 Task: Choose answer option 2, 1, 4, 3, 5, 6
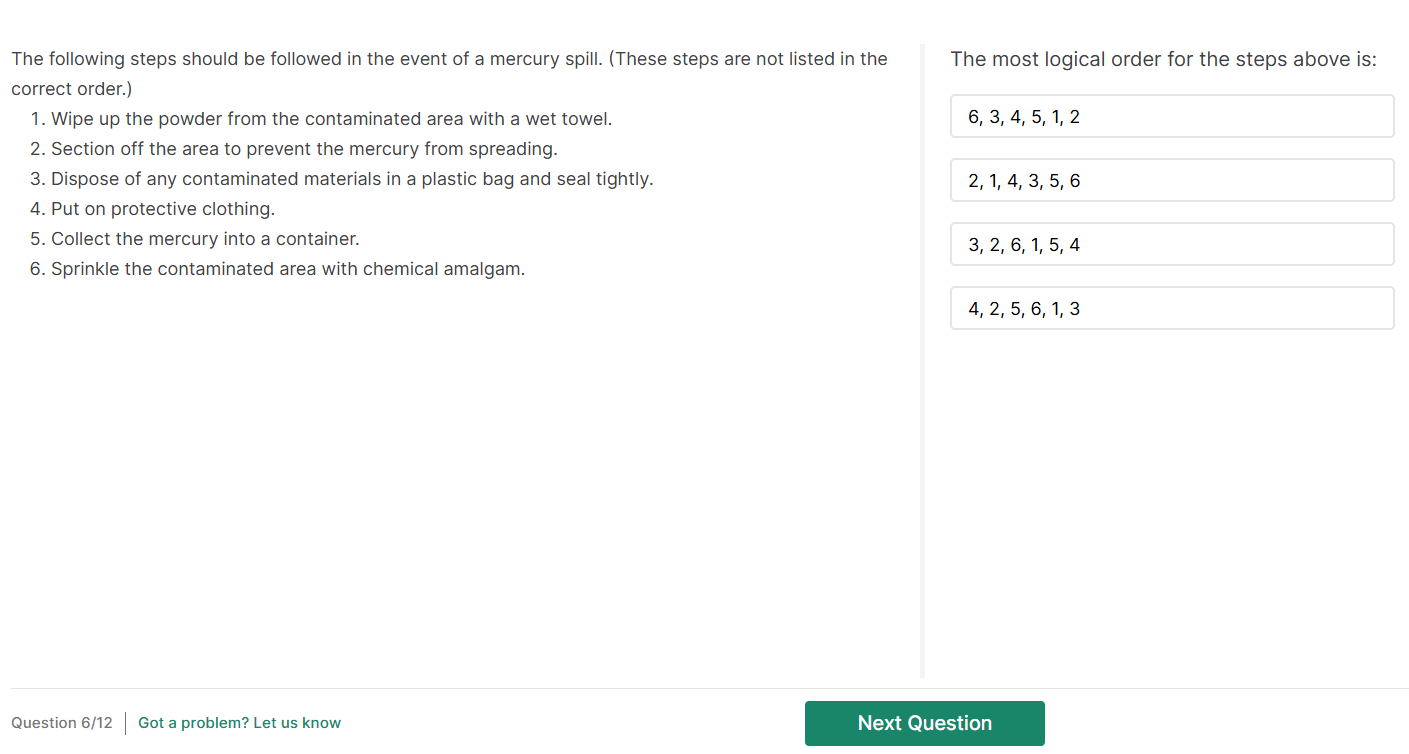coord(1171,181)
